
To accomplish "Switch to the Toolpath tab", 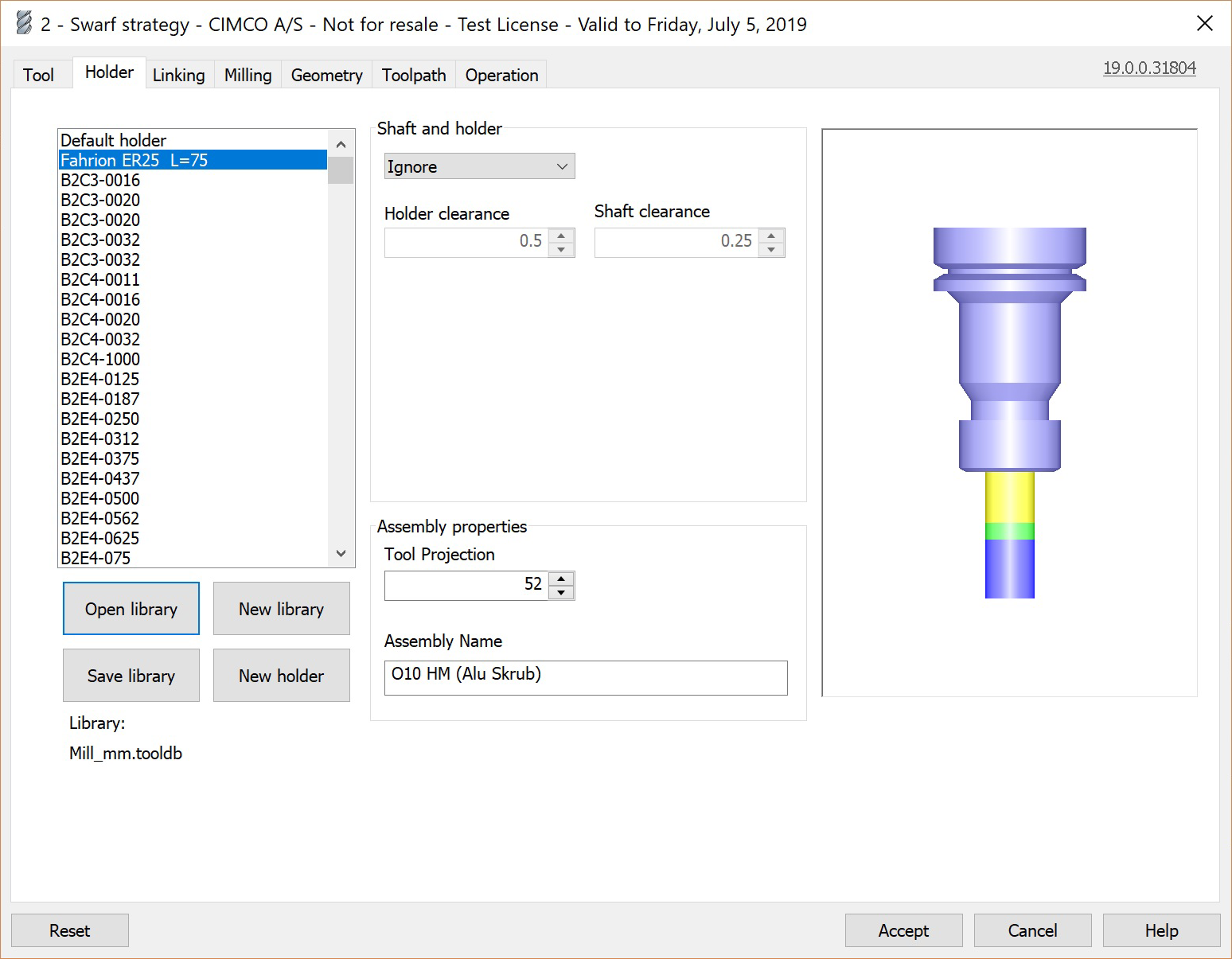I will tap(413, 75).
